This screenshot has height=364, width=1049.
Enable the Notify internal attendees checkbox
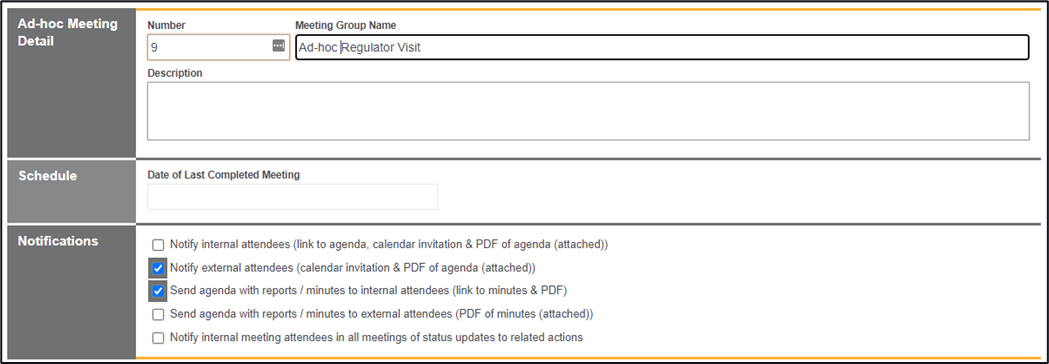[158, 245]
